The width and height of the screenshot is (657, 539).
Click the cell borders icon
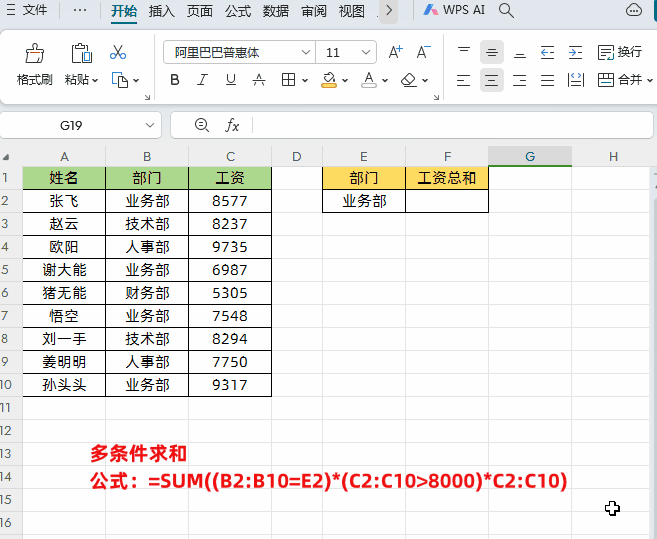(288, 80)
